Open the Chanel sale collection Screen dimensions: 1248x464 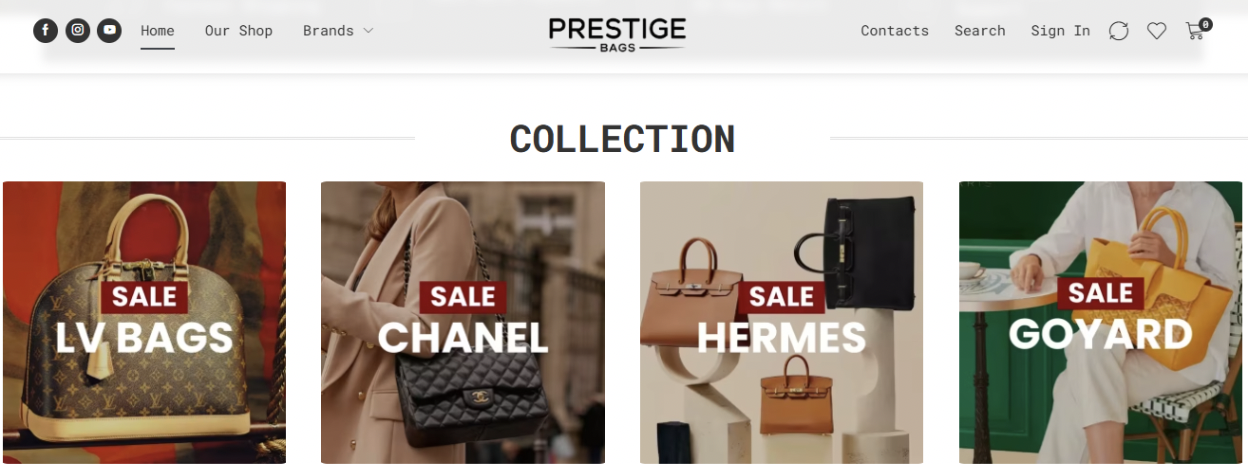pos(463,322)
